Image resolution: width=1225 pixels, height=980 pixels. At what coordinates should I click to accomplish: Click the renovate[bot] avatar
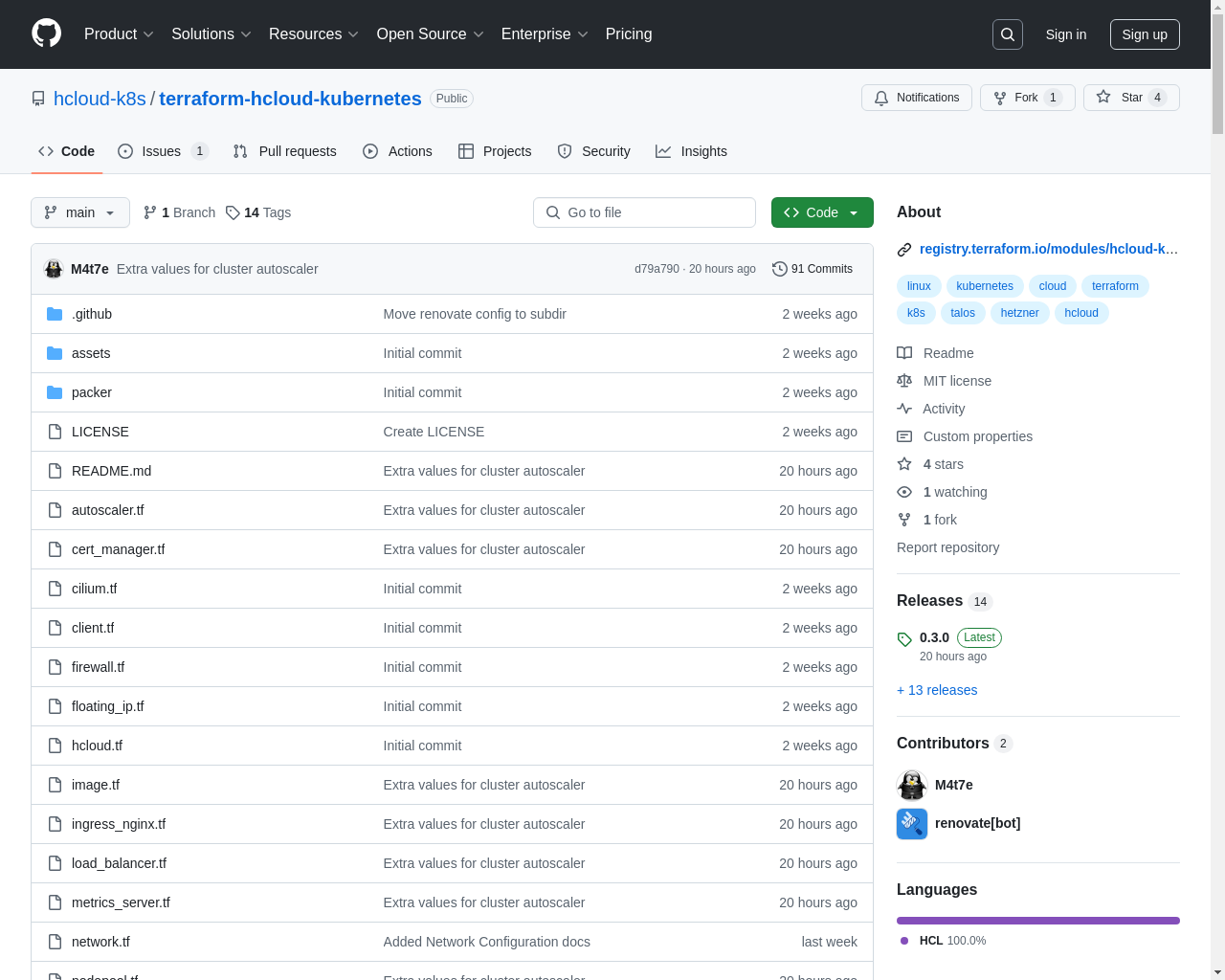912,824
